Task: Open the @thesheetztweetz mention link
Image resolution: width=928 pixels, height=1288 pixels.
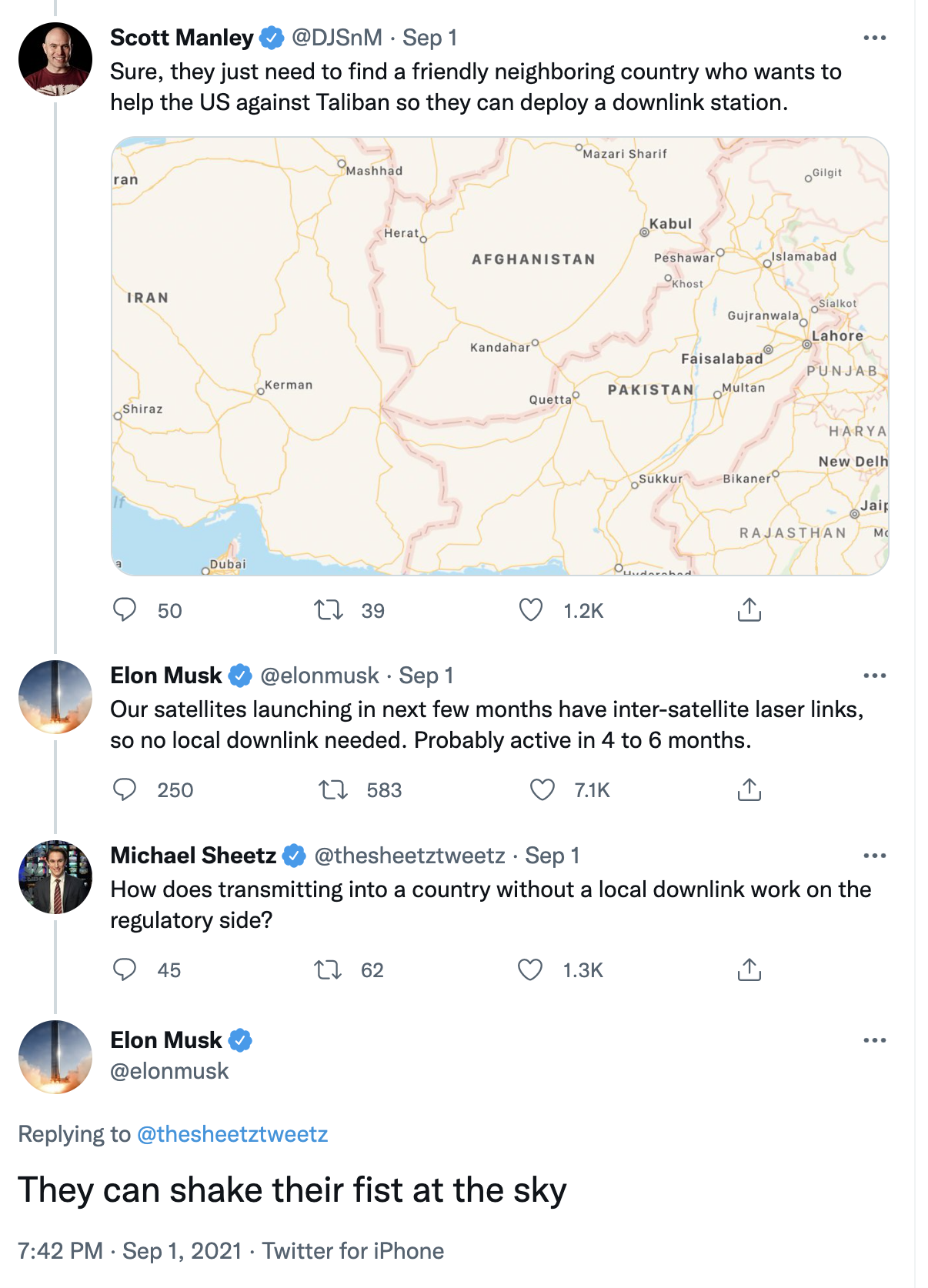Action: pyautogui.click(x=232, y=1134)
